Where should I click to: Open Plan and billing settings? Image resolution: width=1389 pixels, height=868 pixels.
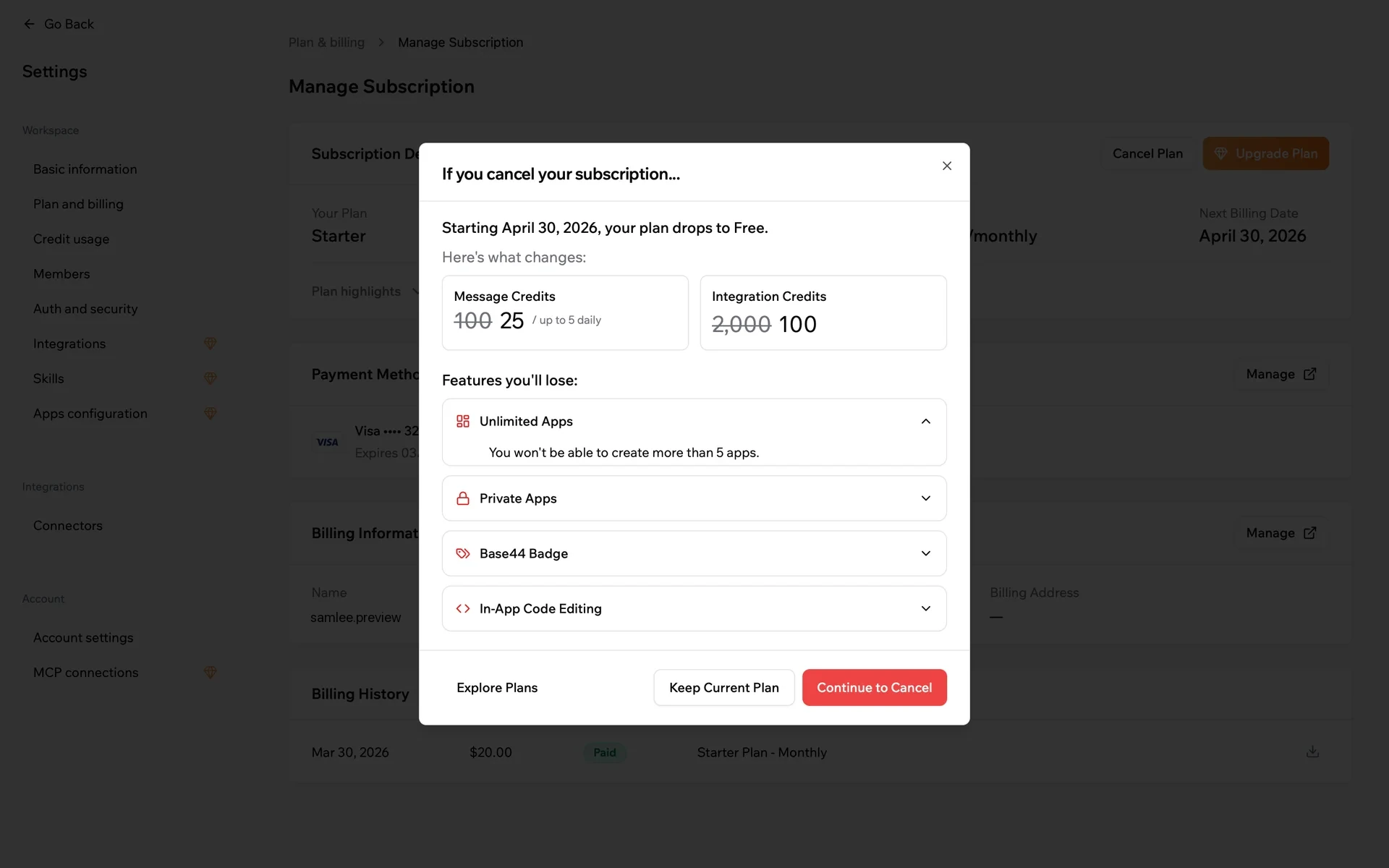[x=78, y=204]
